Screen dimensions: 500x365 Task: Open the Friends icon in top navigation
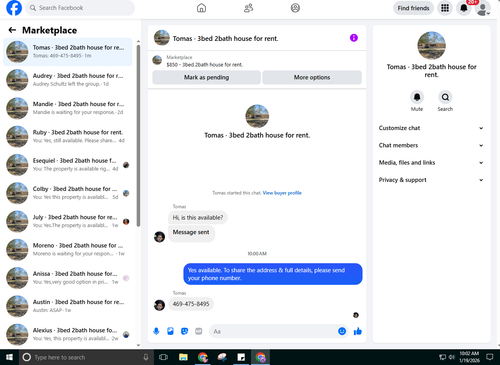[248, 8]
